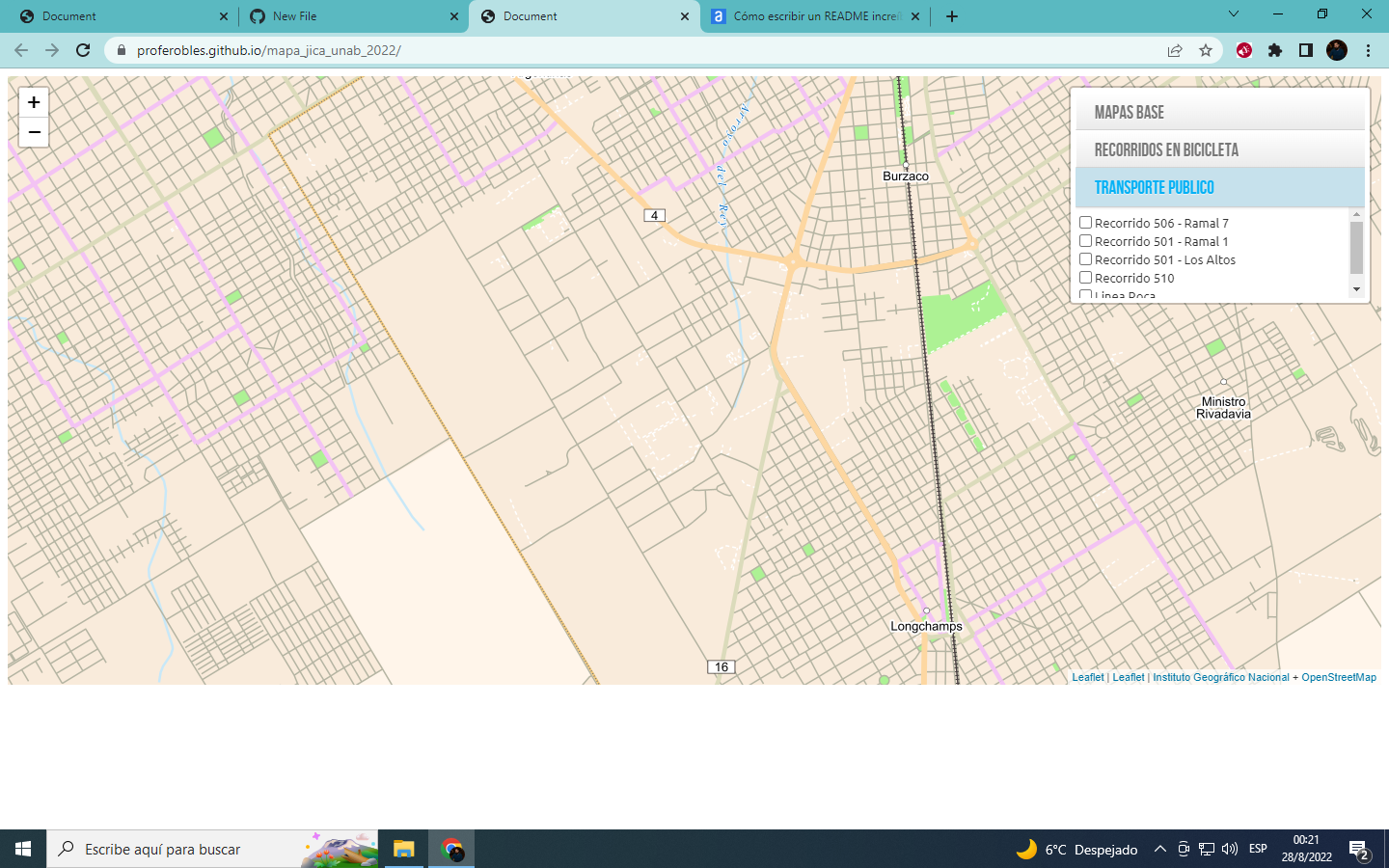The width and height of the screenshot is (1389, 868).
Task: Reload the current page
Action: 82,50
